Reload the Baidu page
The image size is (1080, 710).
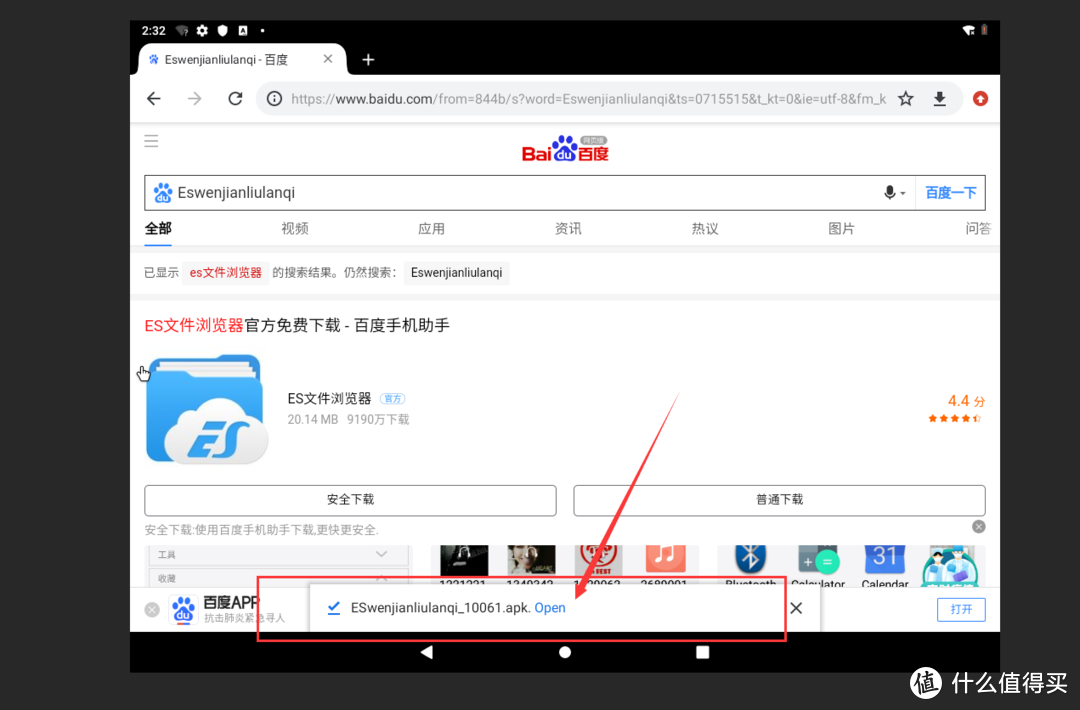[236, 98]
